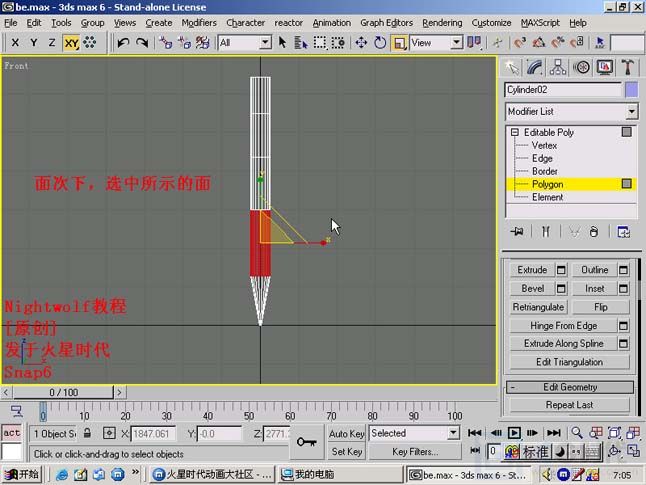
Task: Select the Vertex sub-object level
Action: point(544,145)
